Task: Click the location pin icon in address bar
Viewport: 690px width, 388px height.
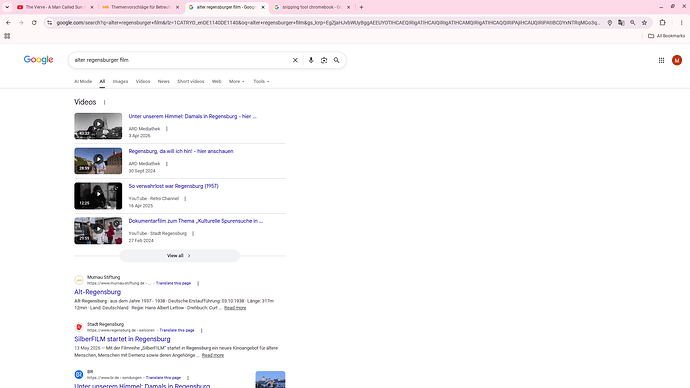Action: pyautogui.click(x=609, y=22)
